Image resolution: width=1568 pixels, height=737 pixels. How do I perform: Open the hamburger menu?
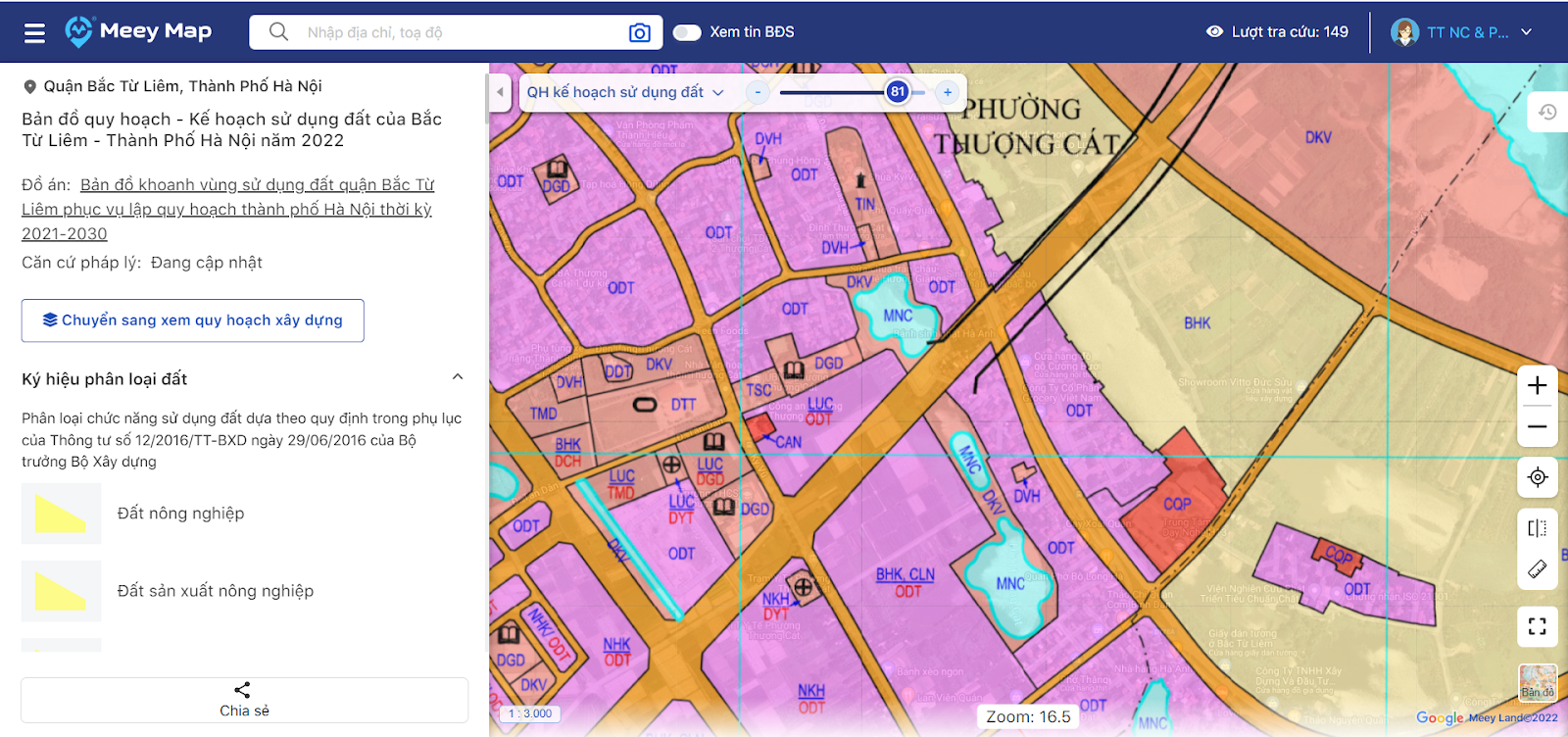point(34,33)
